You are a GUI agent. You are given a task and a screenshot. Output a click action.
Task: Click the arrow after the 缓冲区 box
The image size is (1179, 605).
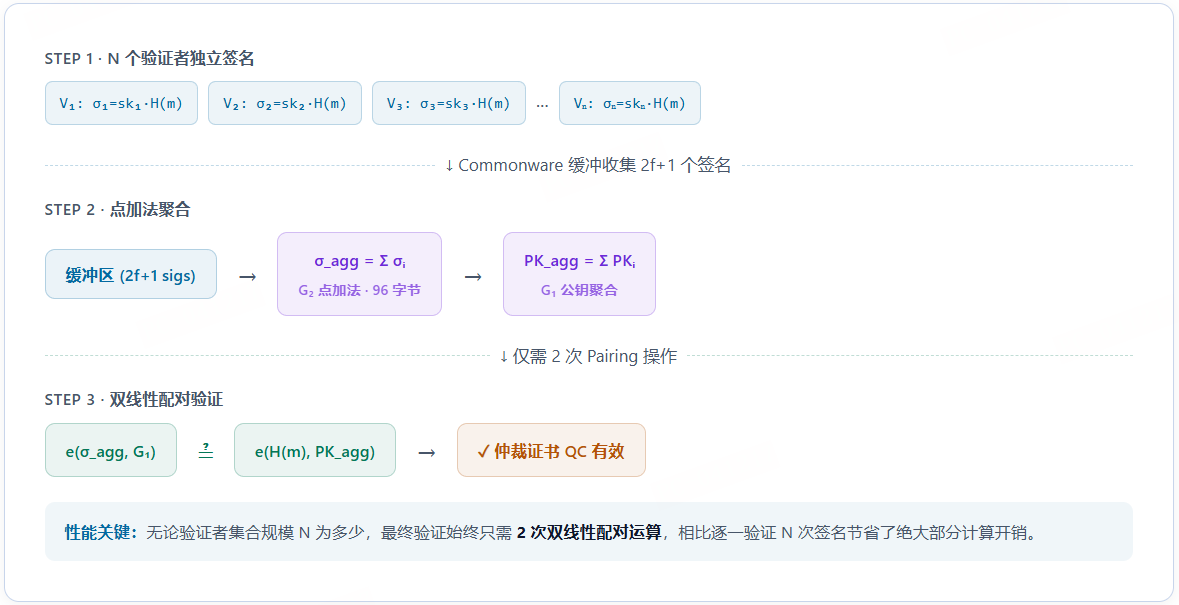pos(247,276)
